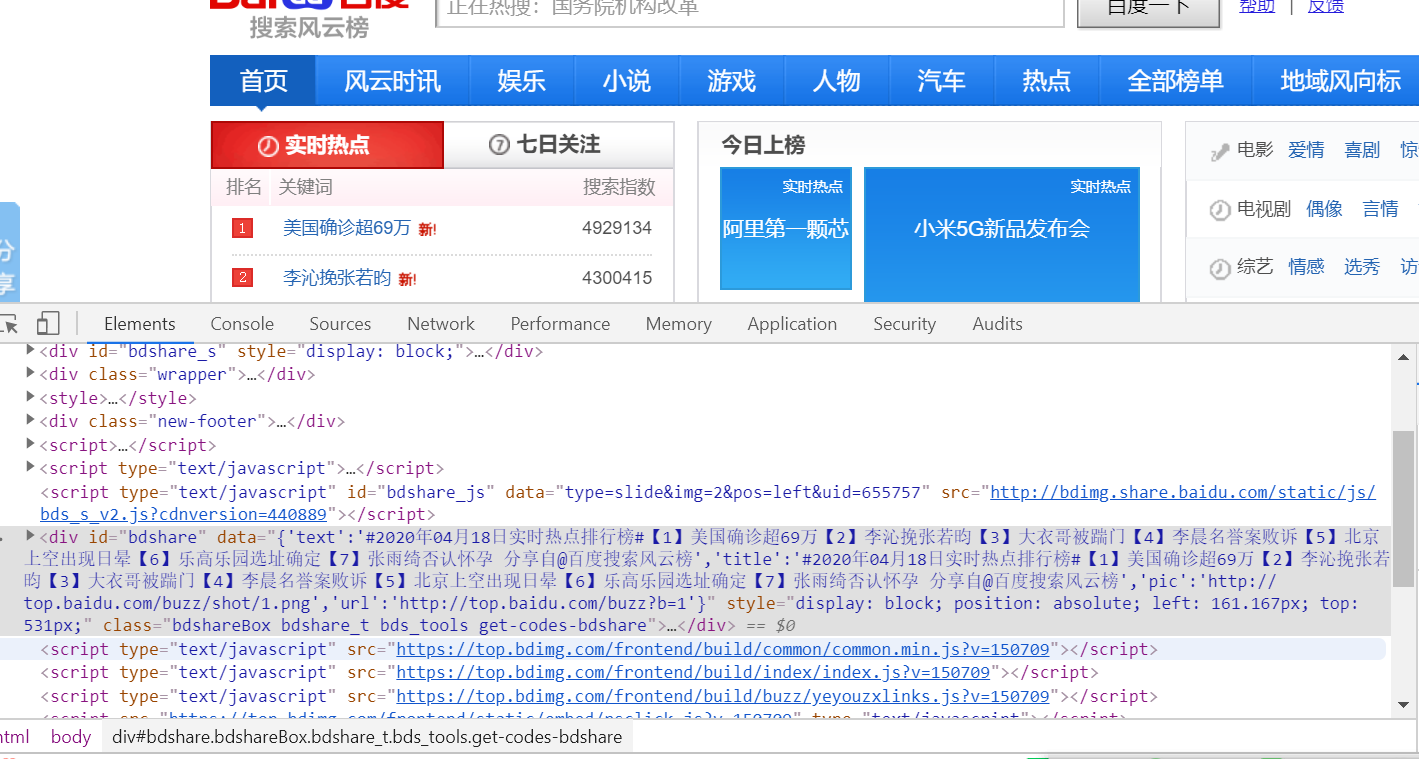Open the 李沁挽张若昀 keyword link
Viewport: 1419px width, 759px height.
pos(337,278)
